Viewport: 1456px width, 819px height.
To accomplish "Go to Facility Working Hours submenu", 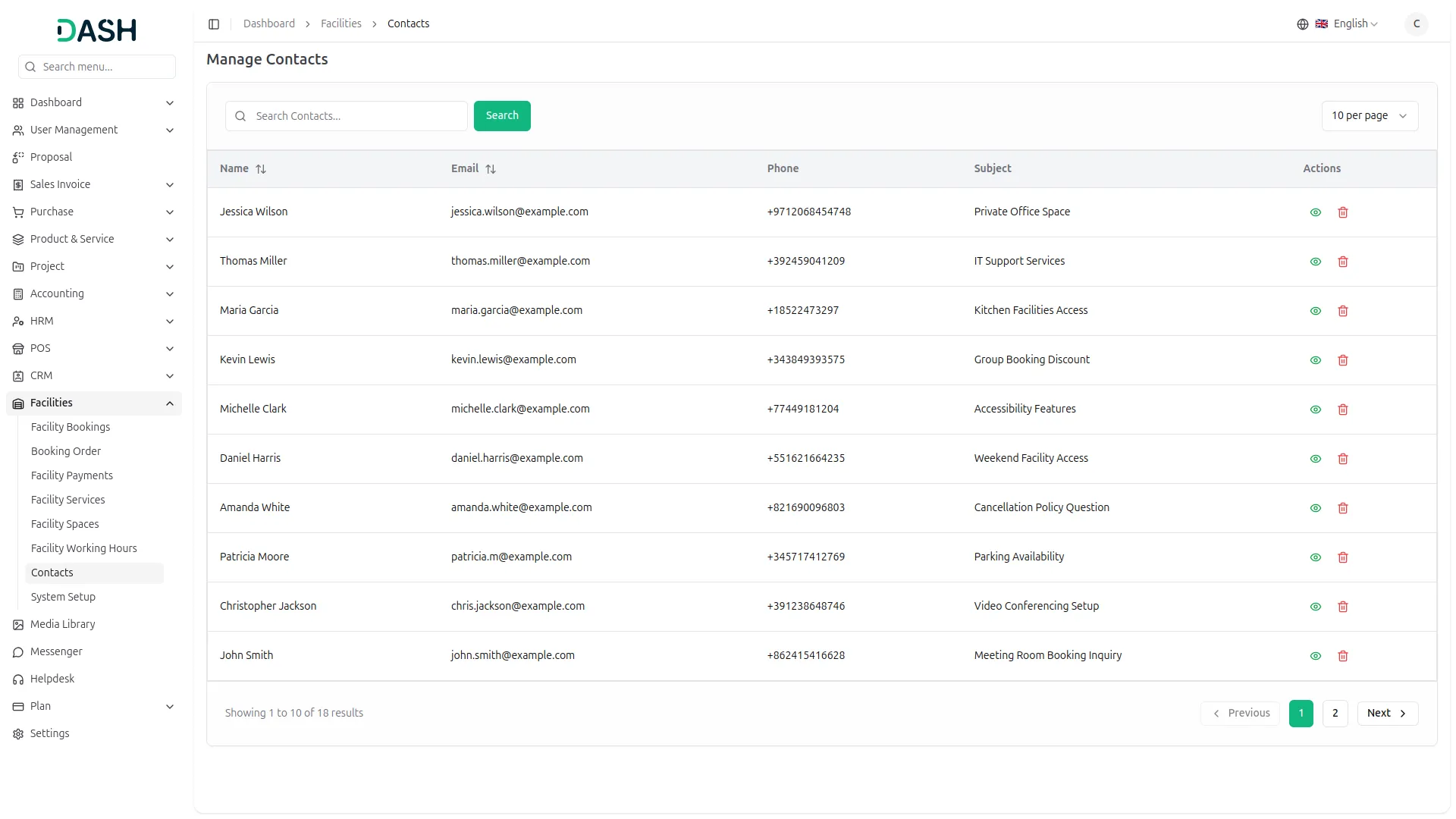I will [x=84, y=548].
